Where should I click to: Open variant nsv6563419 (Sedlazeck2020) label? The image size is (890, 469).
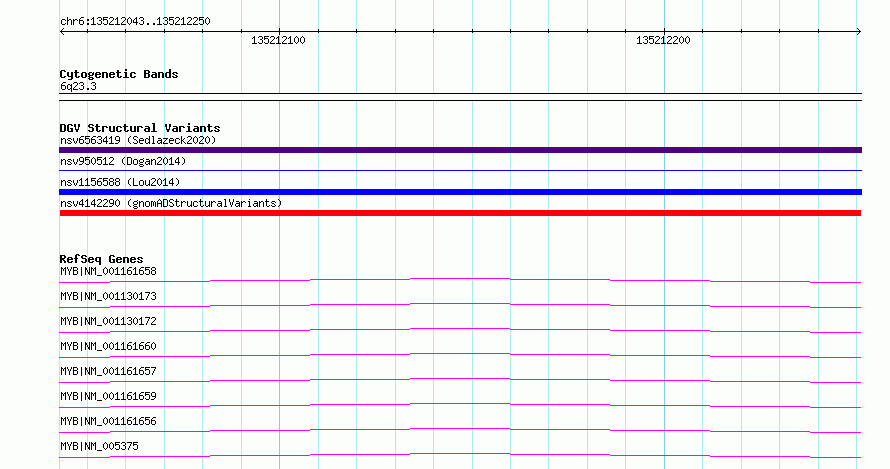coord(138,140)
